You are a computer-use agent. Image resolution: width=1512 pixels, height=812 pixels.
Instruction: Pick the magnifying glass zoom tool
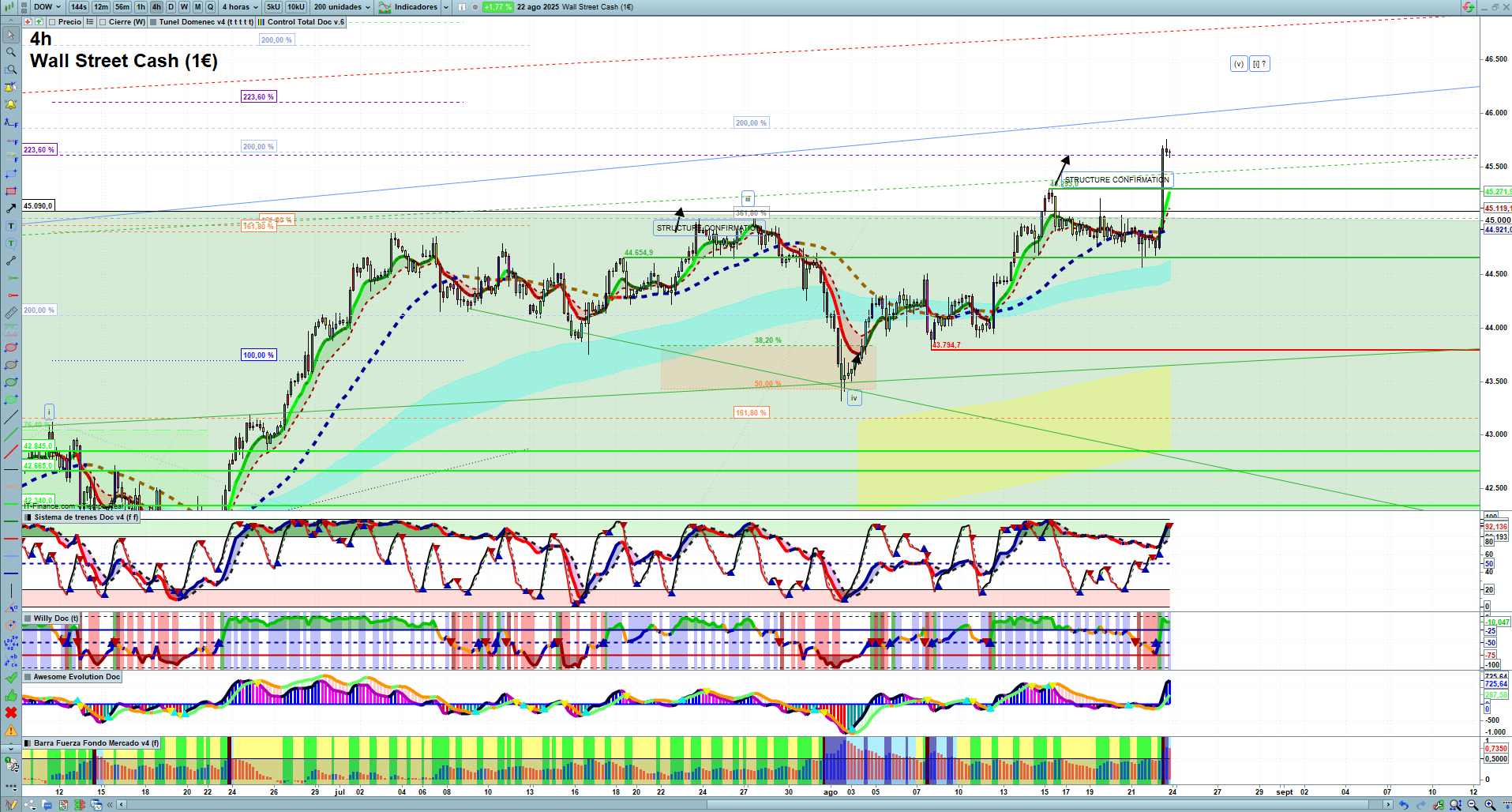click(11, 52)
